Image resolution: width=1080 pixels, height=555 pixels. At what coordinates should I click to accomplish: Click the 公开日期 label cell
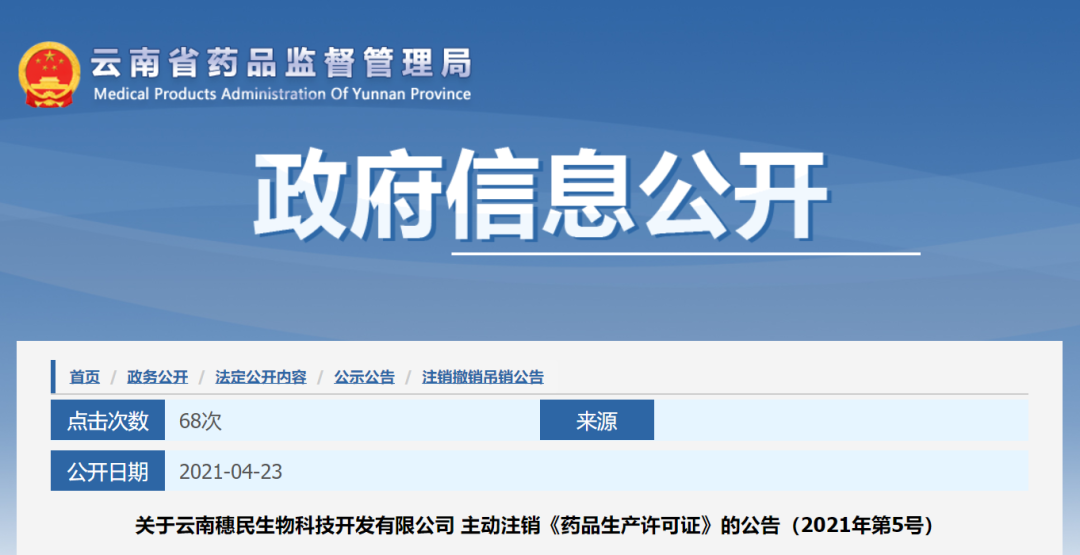point(108,471)
